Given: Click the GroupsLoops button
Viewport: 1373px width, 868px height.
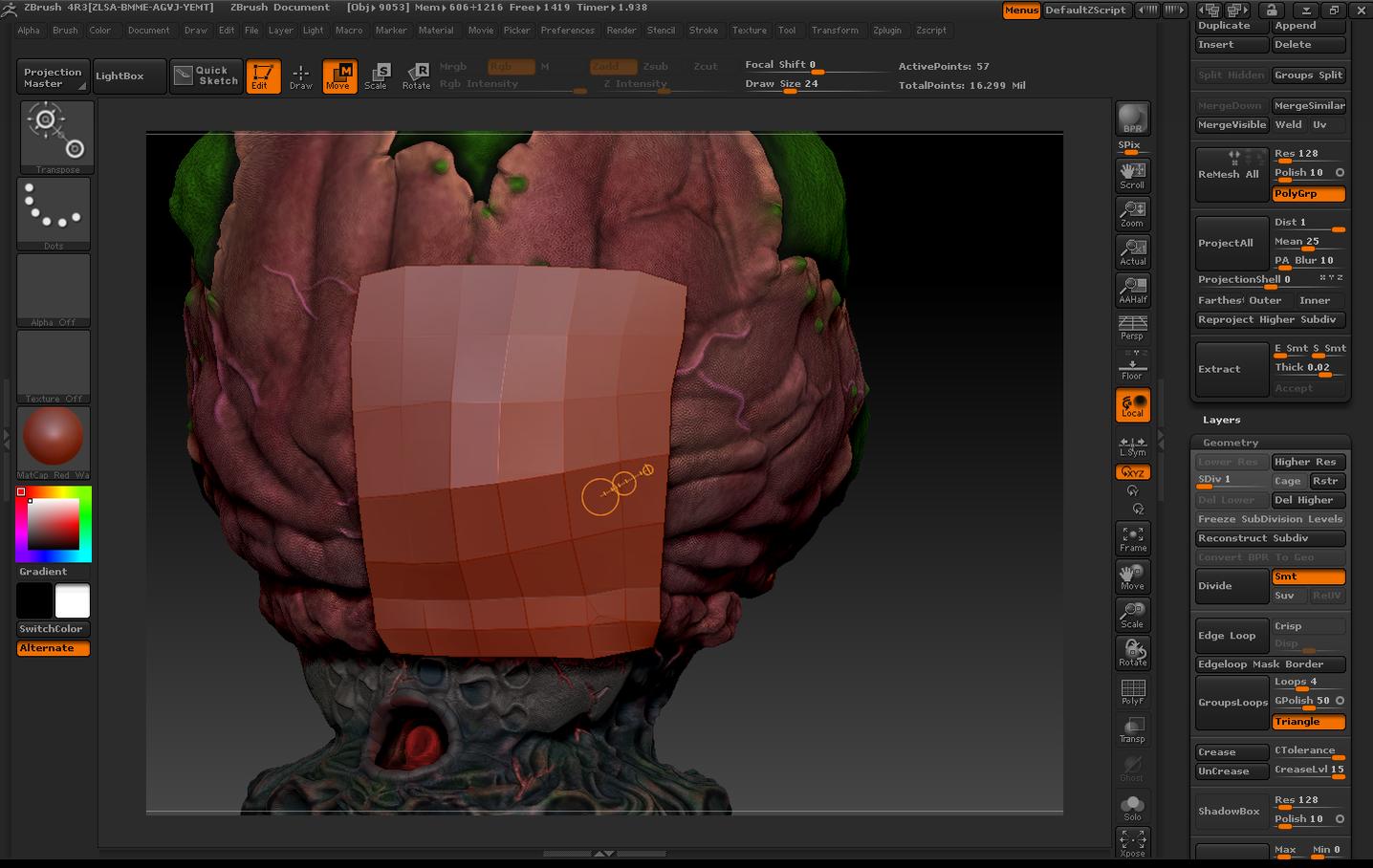Looking at the screenshot, I should pos(1231,703).
